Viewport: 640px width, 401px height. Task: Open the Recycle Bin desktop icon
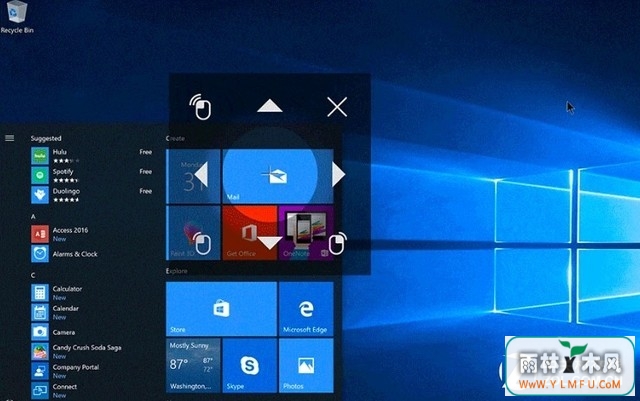tap(17, 17)
